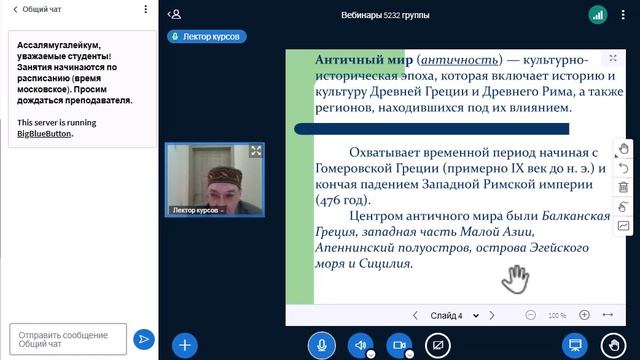Make the webcam video fullscreen
This screenshot has width=640, height=360.
(x=256, y=151)
